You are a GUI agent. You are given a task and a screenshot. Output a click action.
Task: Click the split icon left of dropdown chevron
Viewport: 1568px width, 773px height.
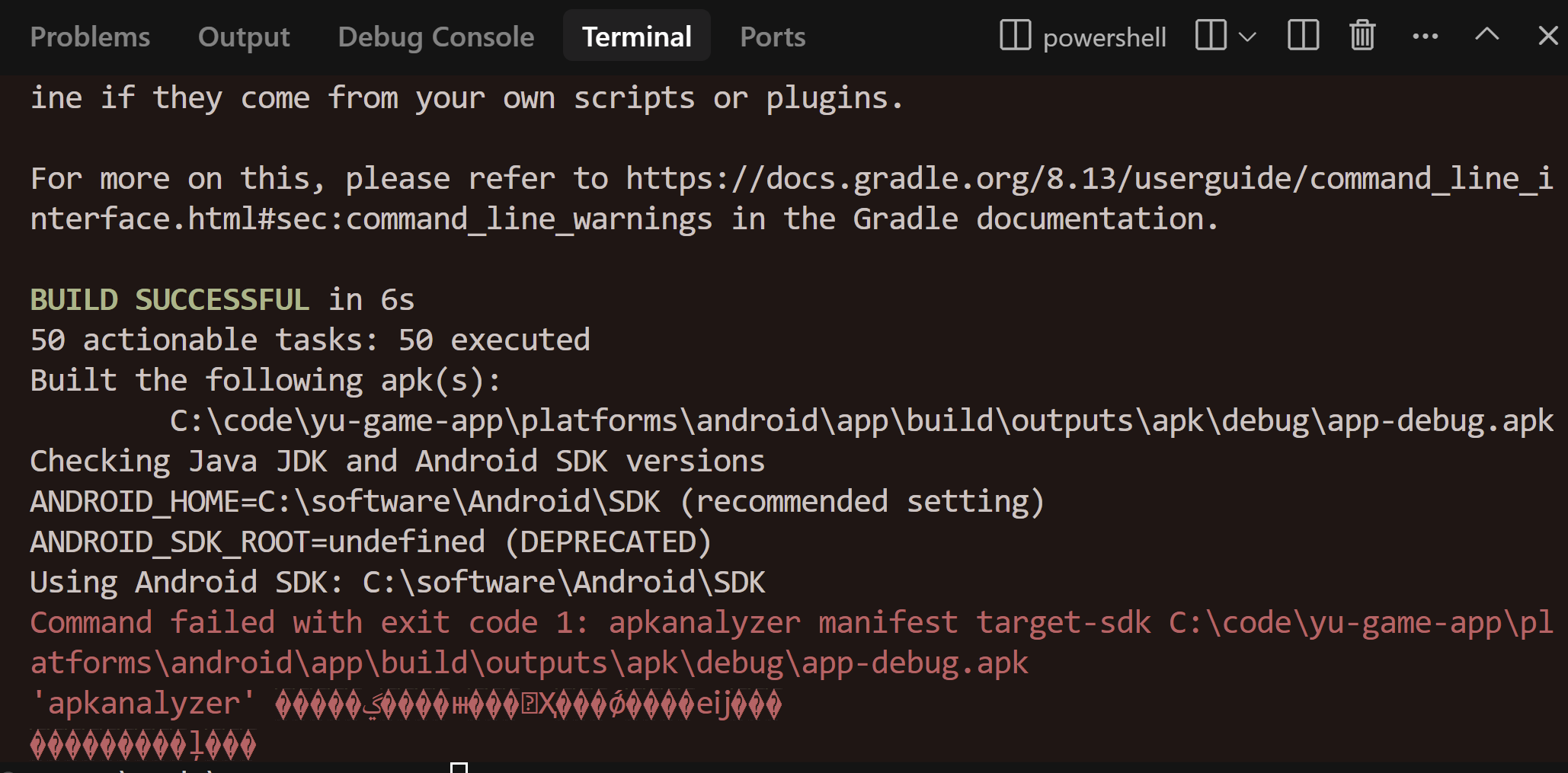[1211, 35]
